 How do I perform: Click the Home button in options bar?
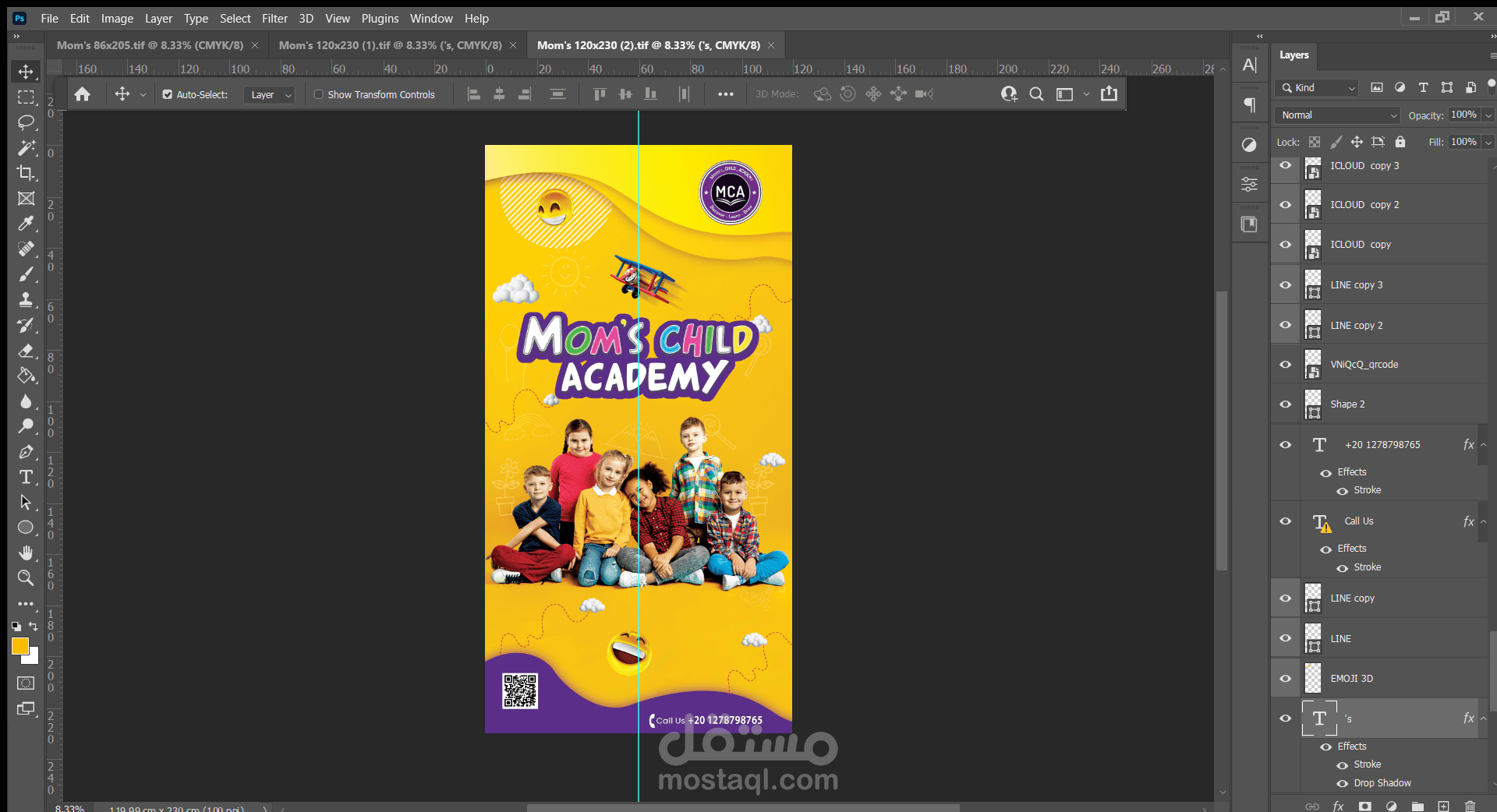(x=82, y=94)
